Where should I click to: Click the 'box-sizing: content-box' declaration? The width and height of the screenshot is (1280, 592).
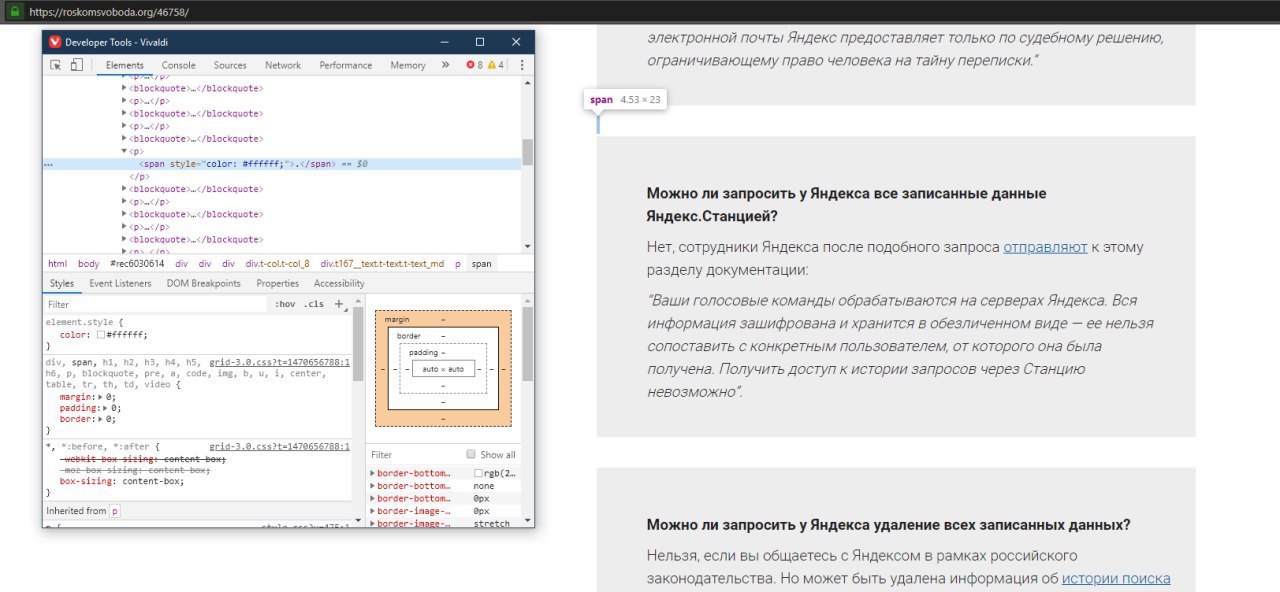[x=122, y=481]
